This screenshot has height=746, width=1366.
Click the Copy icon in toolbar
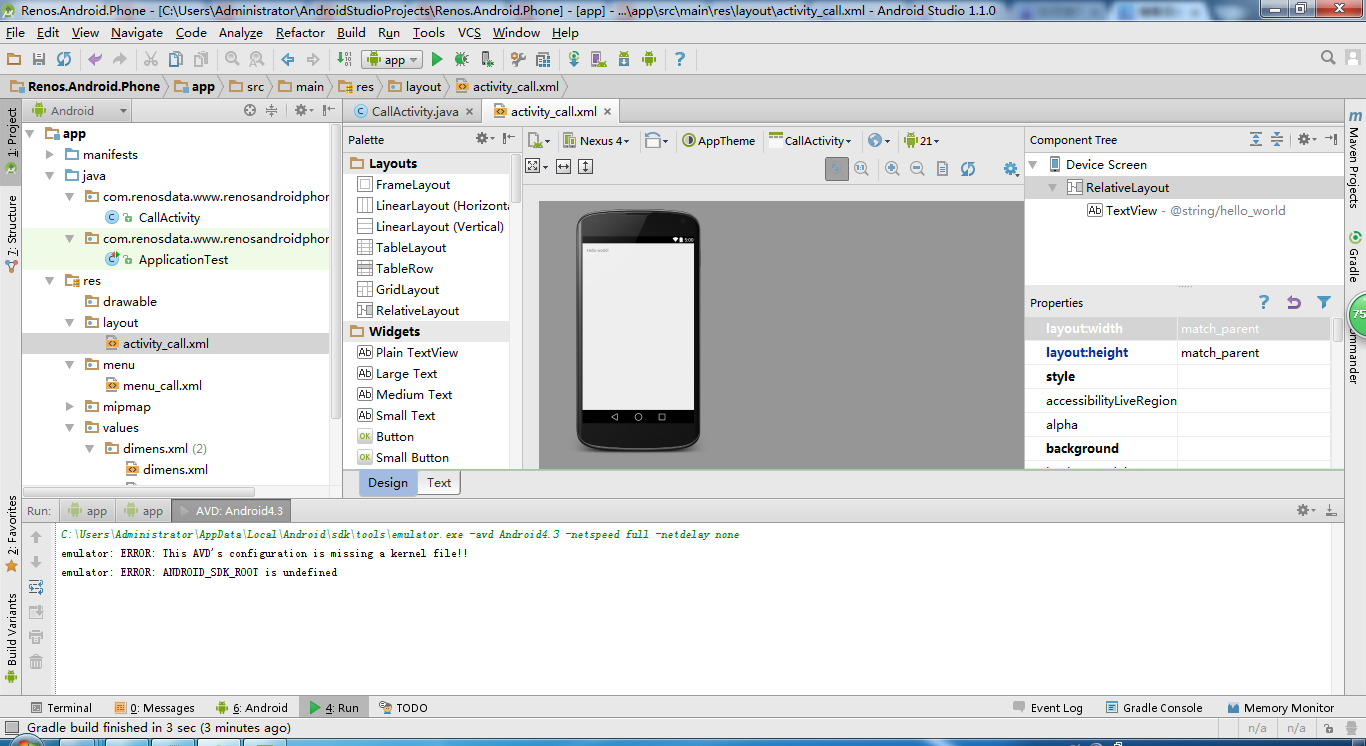tap(176, 60)
